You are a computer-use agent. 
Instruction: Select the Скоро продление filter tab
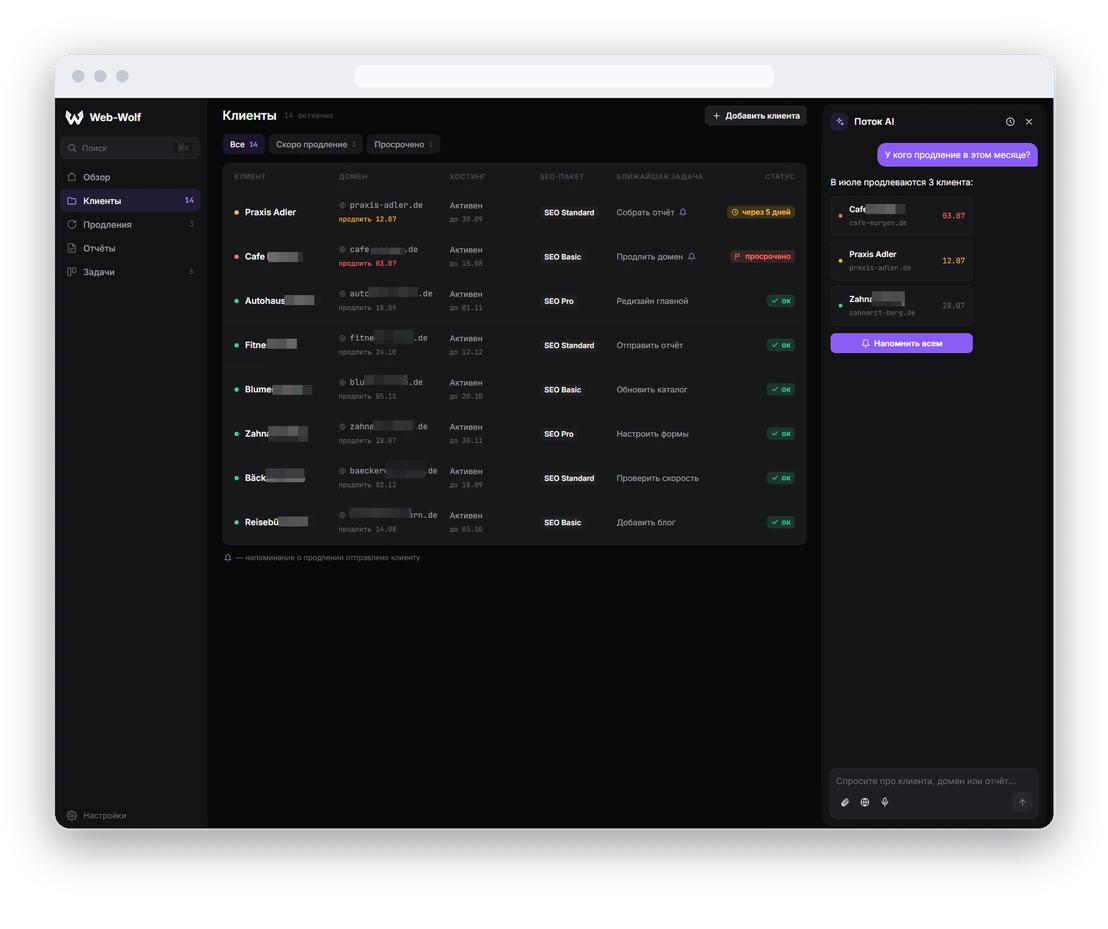pos(315,144)
